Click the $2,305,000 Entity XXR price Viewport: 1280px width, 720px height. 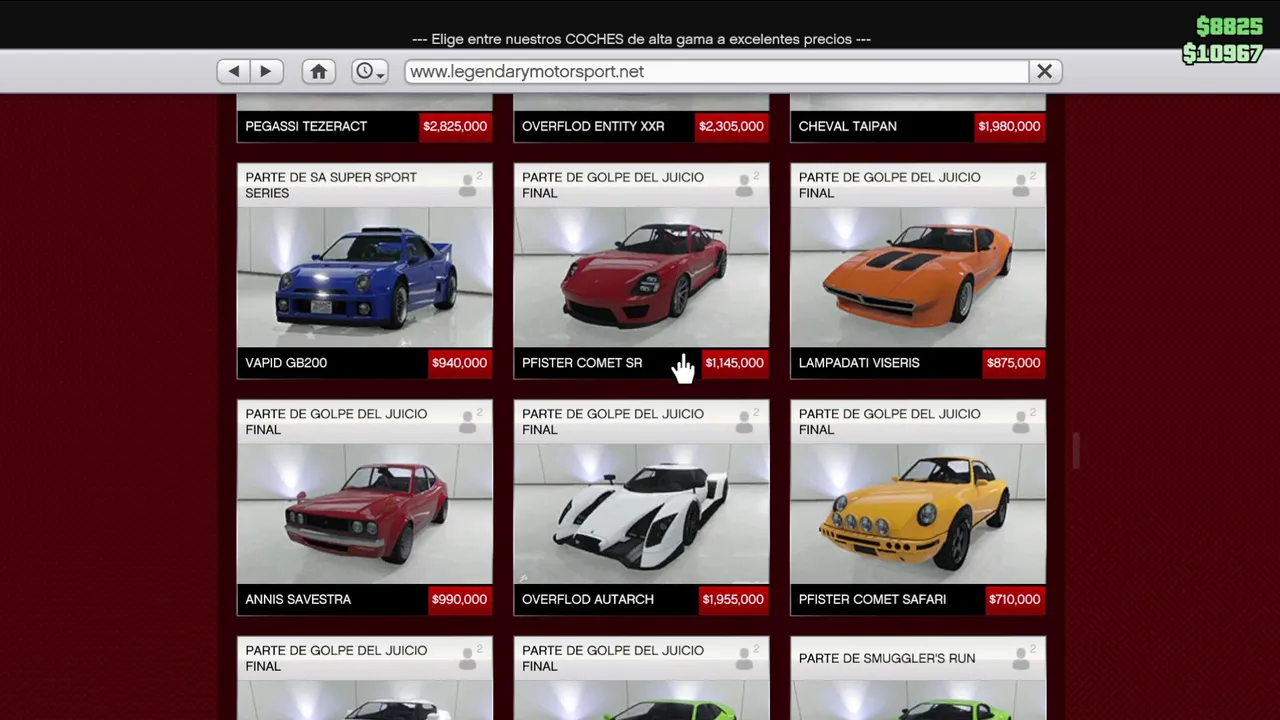[731, 126]
